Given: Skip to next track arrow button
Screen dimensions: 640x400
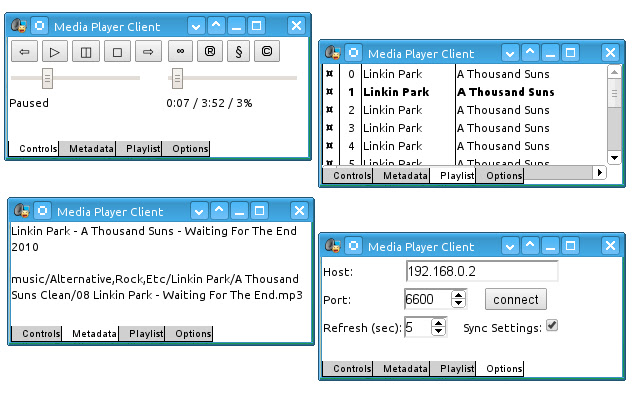Looking at the screenshot, I should click(x=146, y=51).
